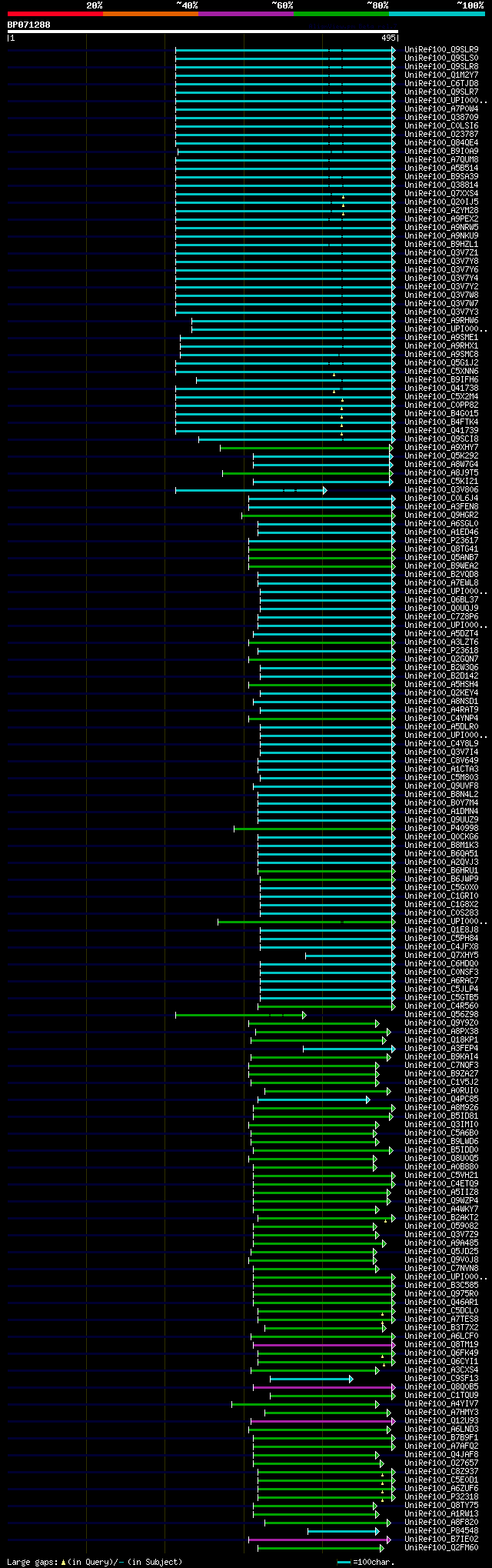
Task: Open hit UniRef100_A7P0W4
Action: tap(441, 109)
